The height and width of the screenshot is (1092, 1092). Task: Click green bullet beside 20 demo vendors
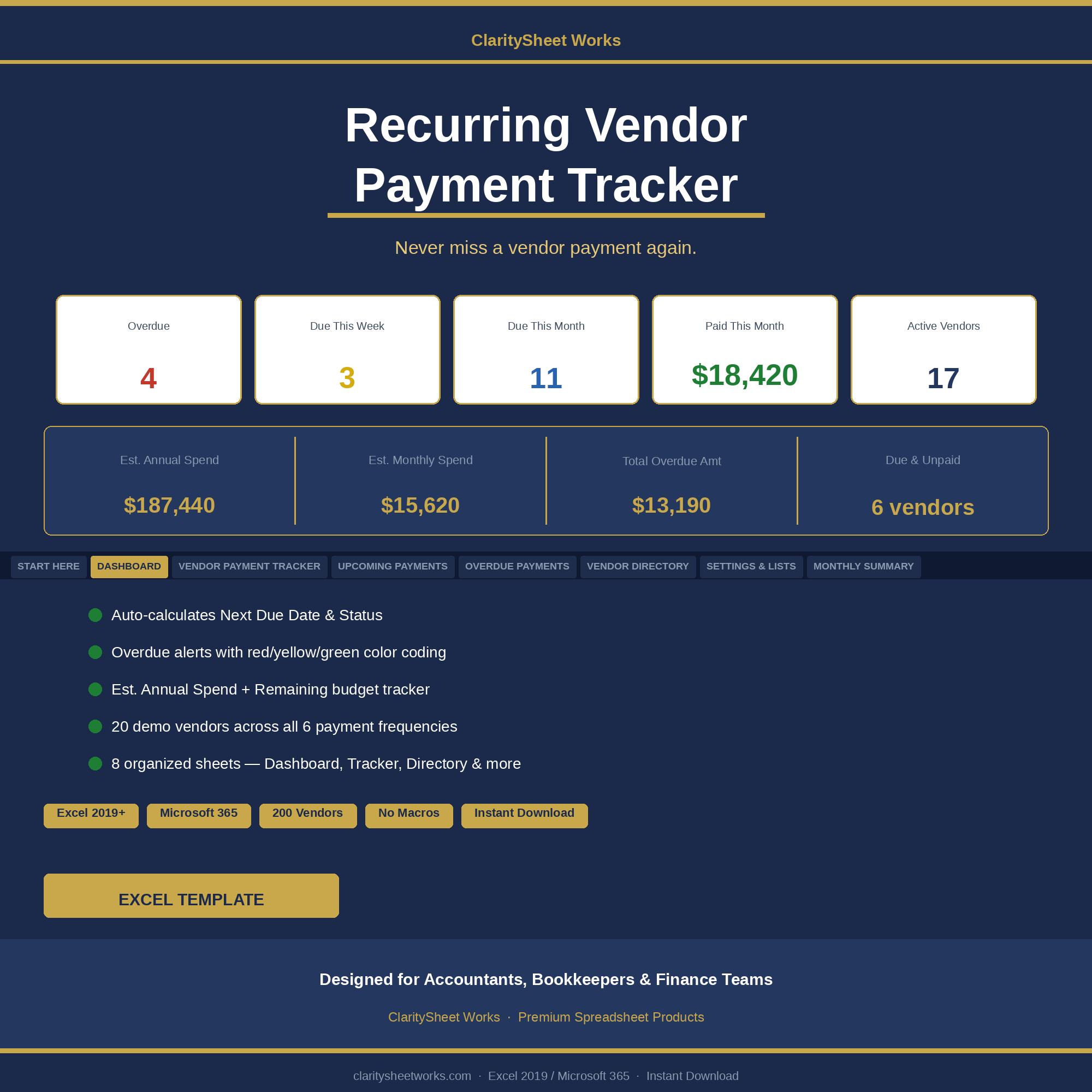(x=96, y=726)
